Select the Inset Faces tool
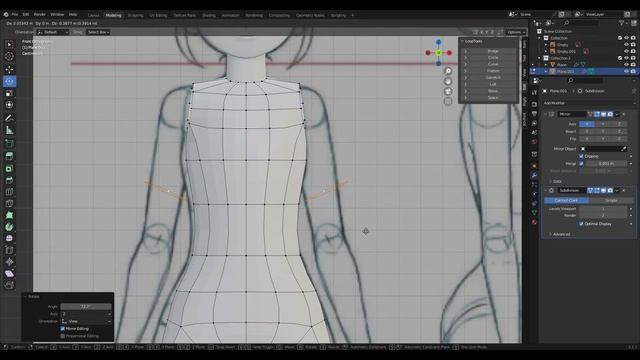The image size is (640, 360). (9, 168)
